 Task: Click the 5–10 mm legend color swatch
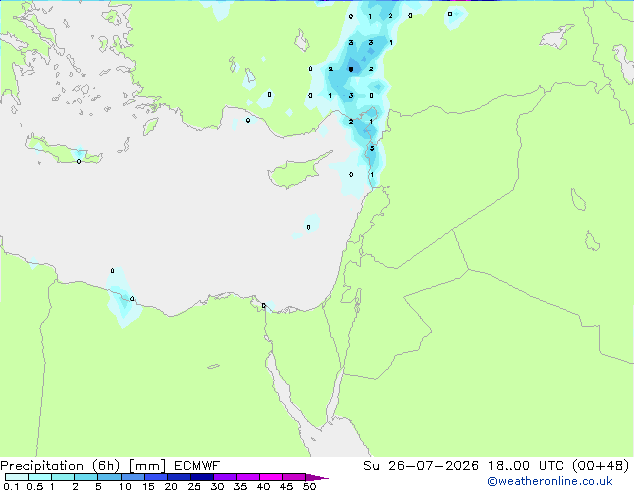pos(109,477)
